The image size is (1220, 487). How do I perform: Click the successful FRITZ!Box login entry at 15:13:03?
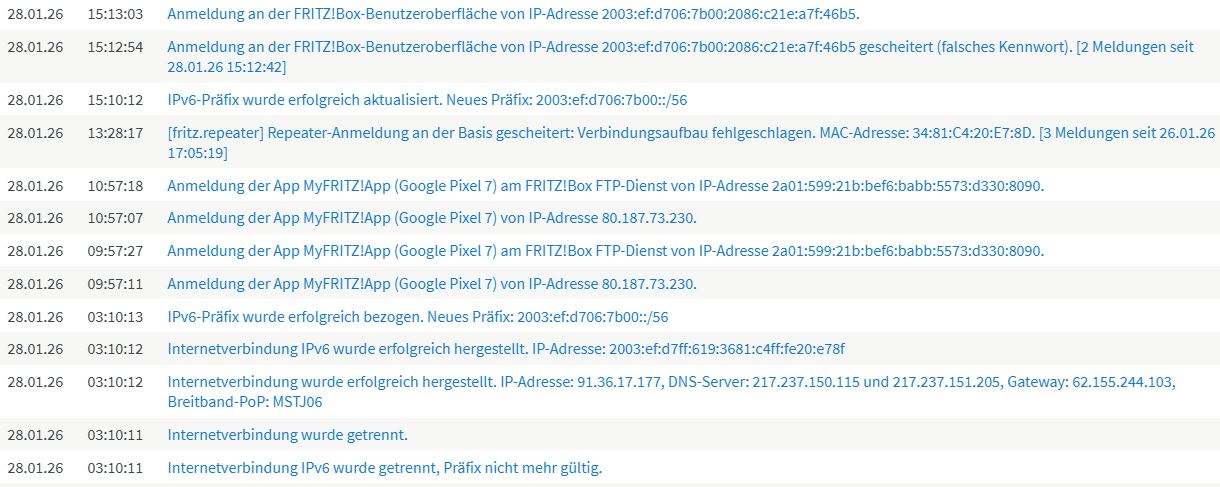tap(513, 15)
